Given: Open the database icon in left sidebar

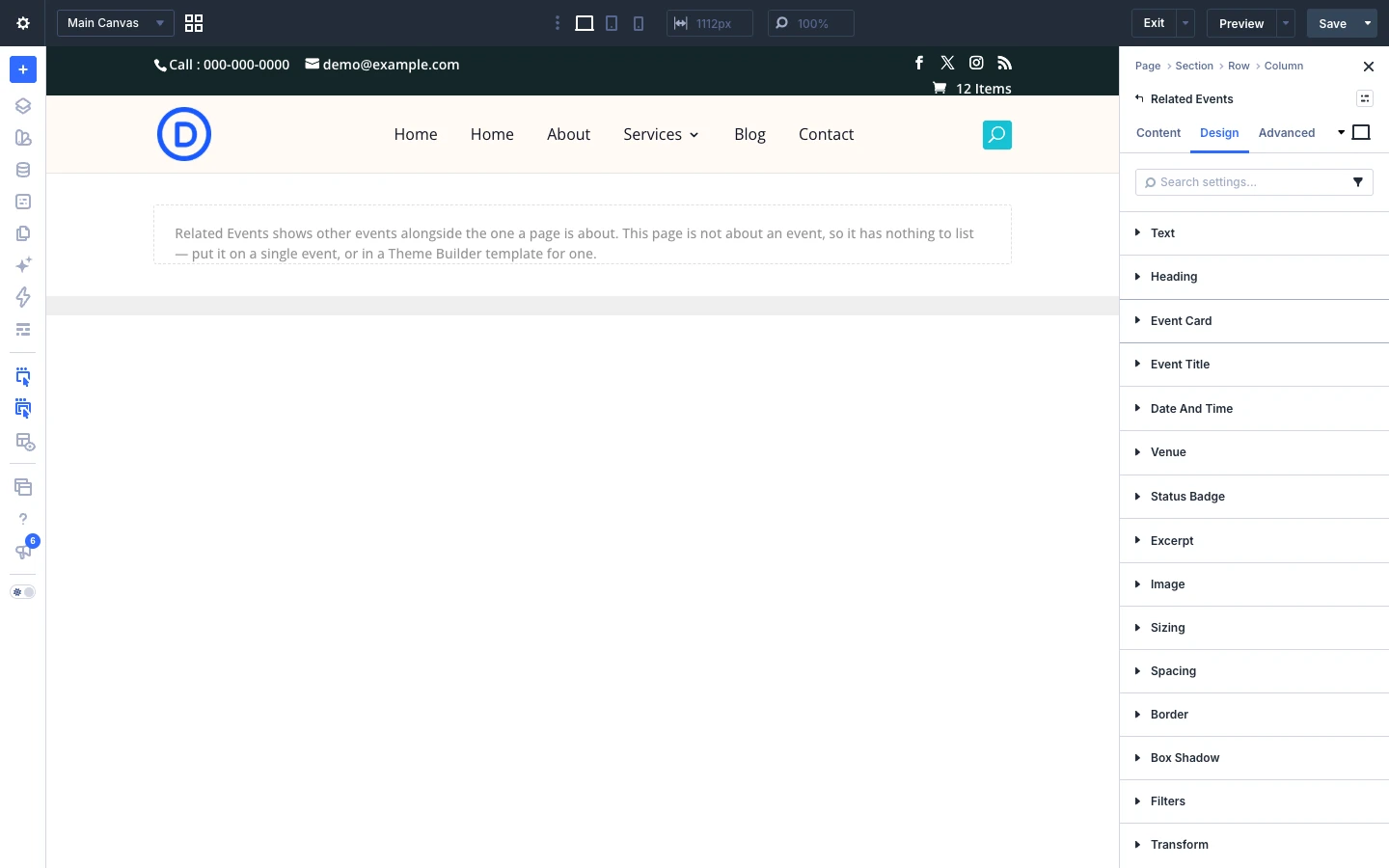Looking at the screenshot, I should [x=23, y=170].
